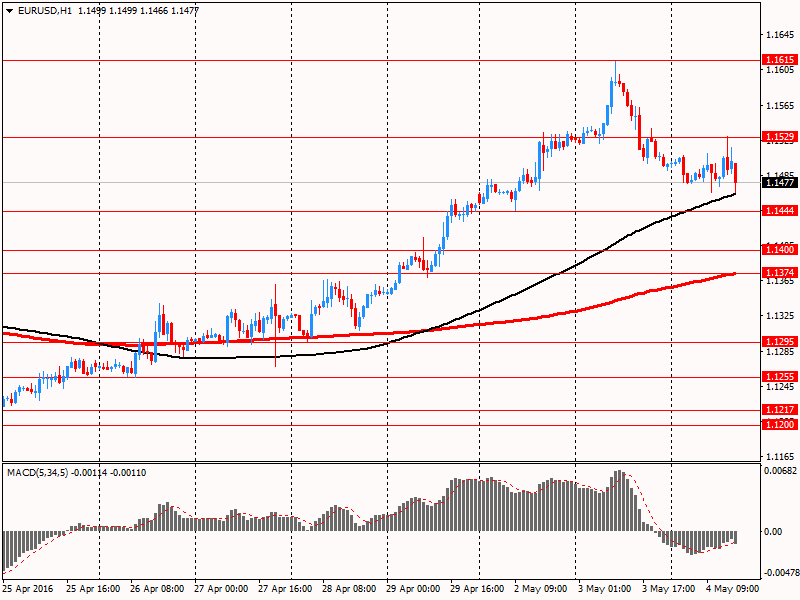Image resolution: width=800 pixels, height=600 pixels.
Task: Select the 1.1400 red price level label
Action: pos(780,249)
